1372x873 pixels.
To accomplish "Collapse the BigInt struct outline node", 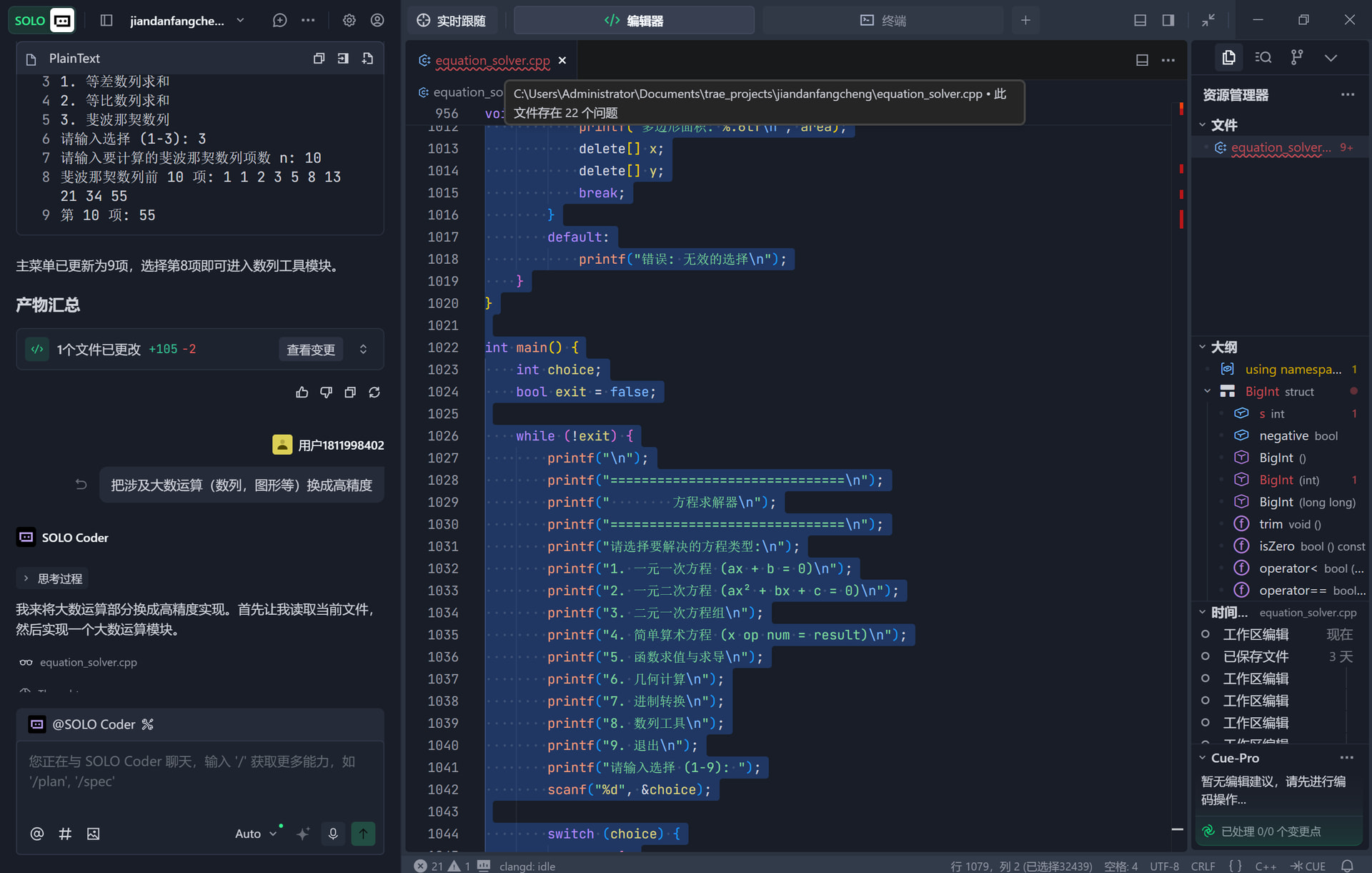I will (1207, 391).
